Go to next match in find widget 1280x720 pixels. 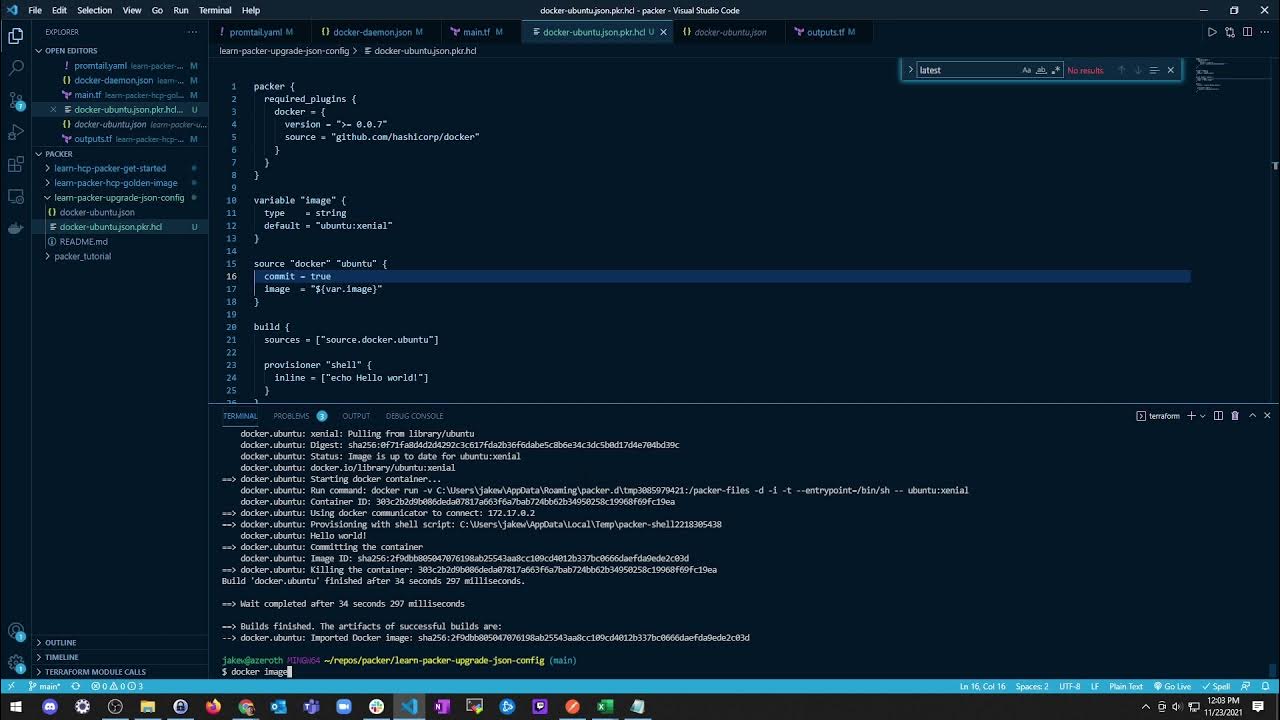tap(1137, 70)
